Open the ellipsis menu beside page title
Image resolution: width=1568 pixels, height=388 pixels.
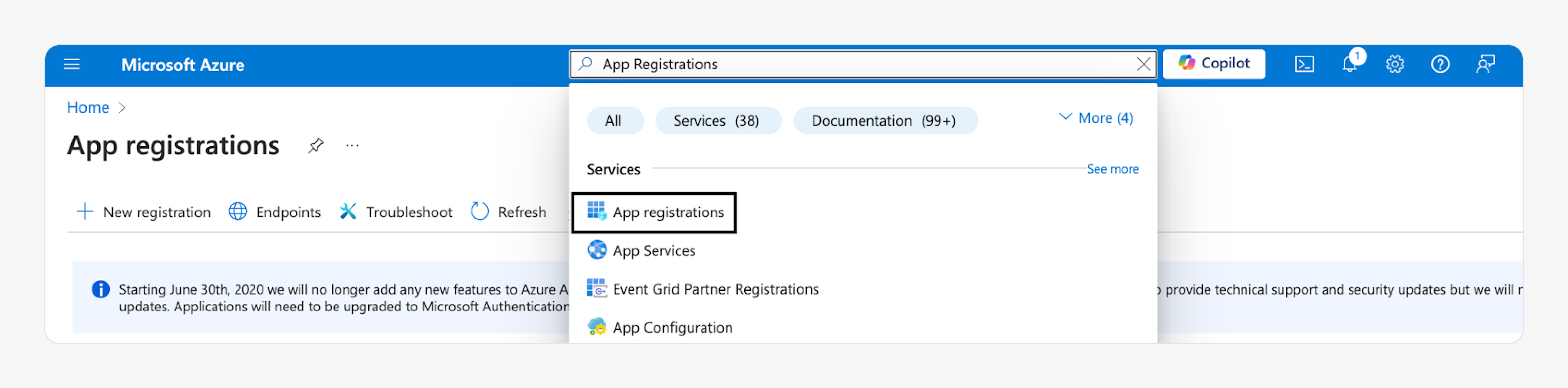click(x=352, y=146)
